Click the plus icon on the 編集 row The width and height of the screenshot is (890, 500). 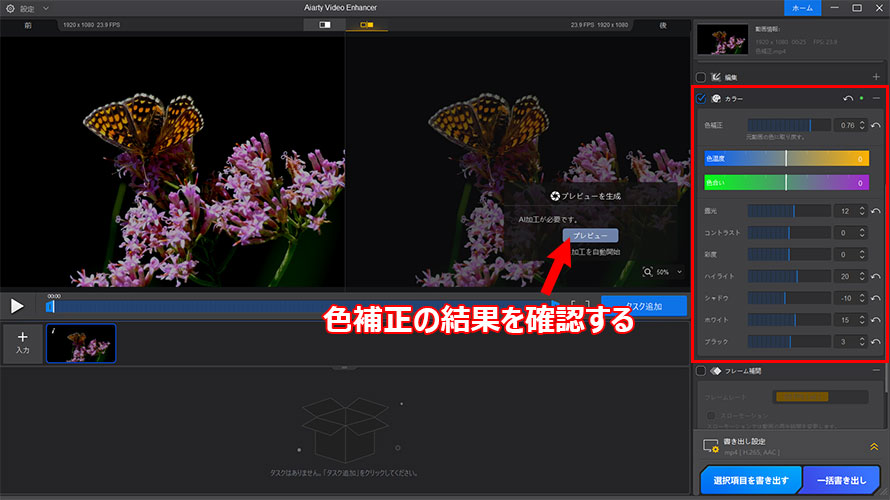[x=876, y=77]
